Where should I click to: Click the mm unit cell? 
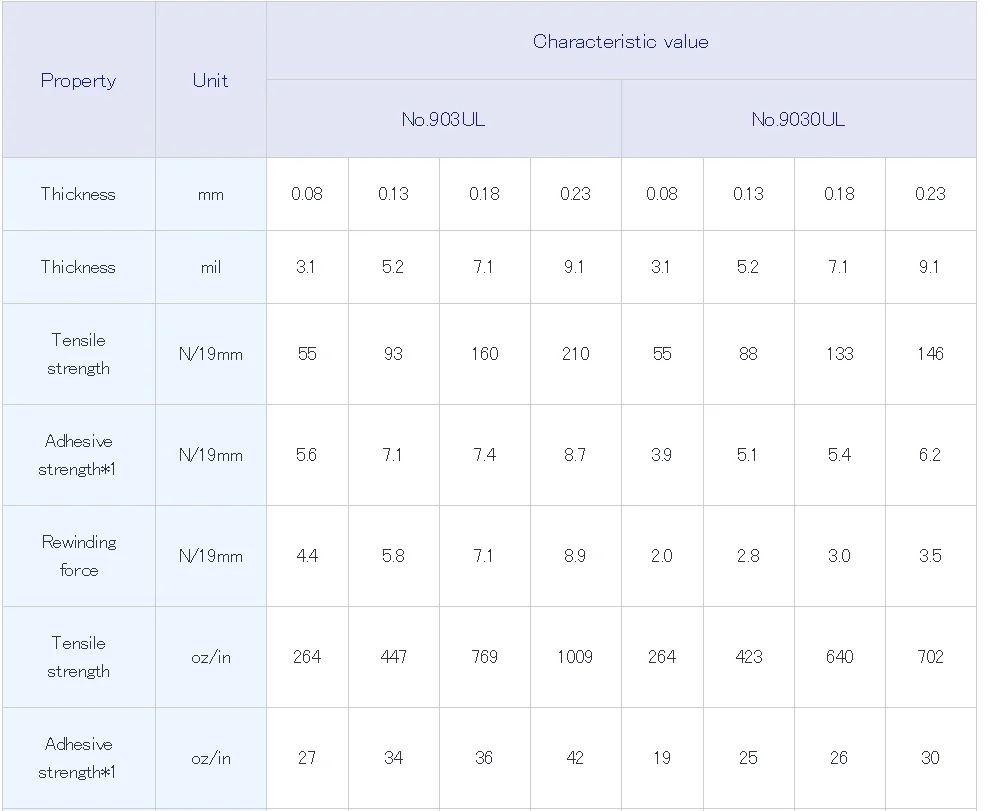click(210, 194)
